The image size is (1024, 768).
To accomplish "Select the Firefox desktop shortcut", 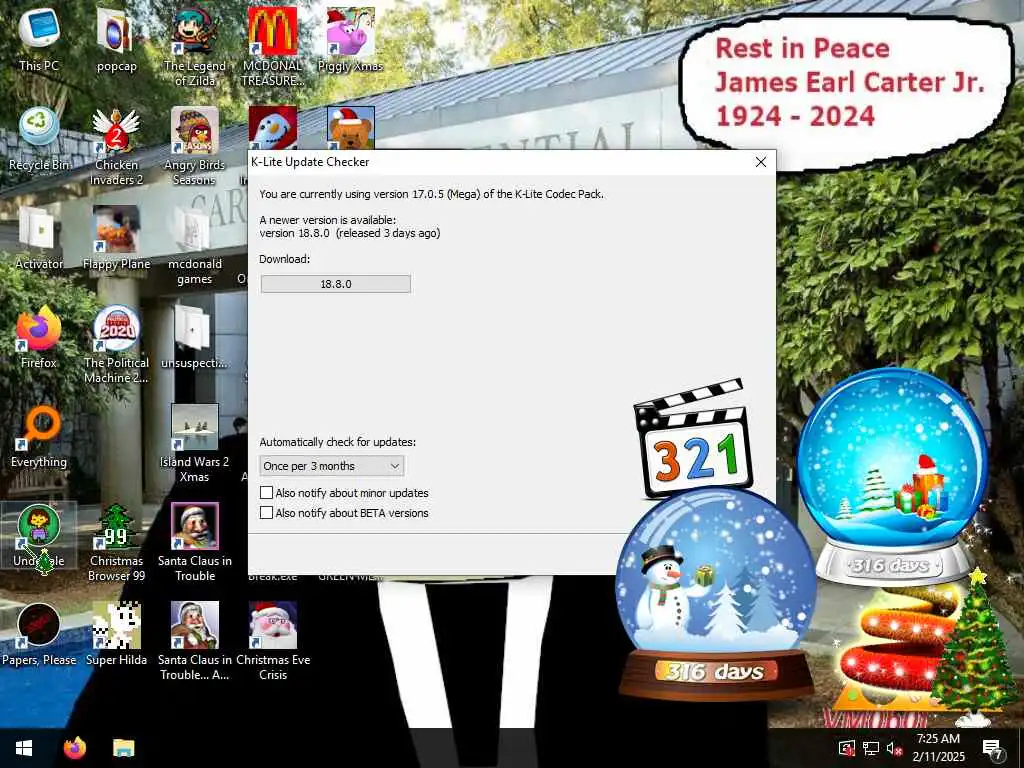I will (x=39, y=337).
